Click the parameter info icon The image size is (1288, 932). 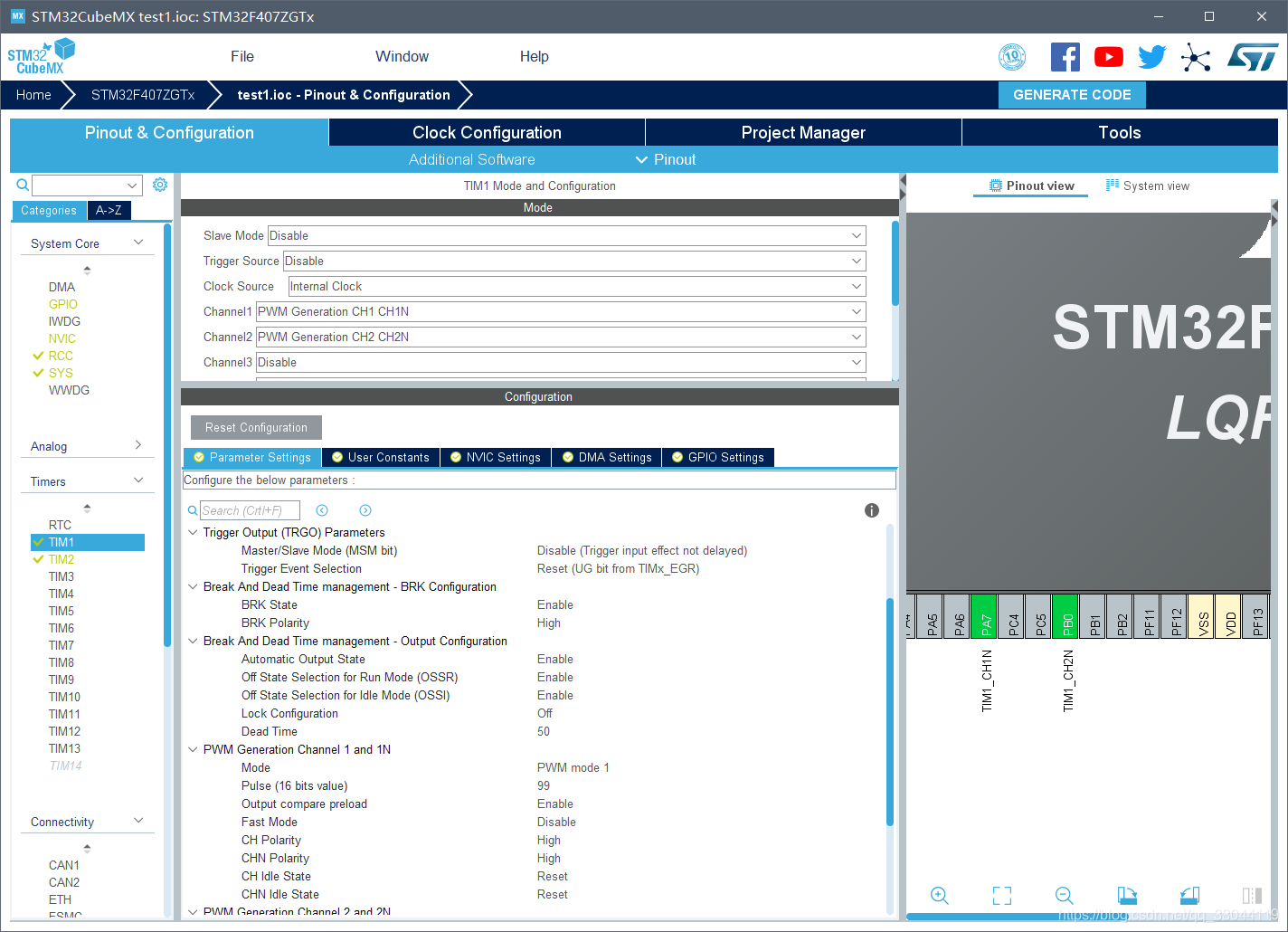pyautogui.click(x=872, y=510)
